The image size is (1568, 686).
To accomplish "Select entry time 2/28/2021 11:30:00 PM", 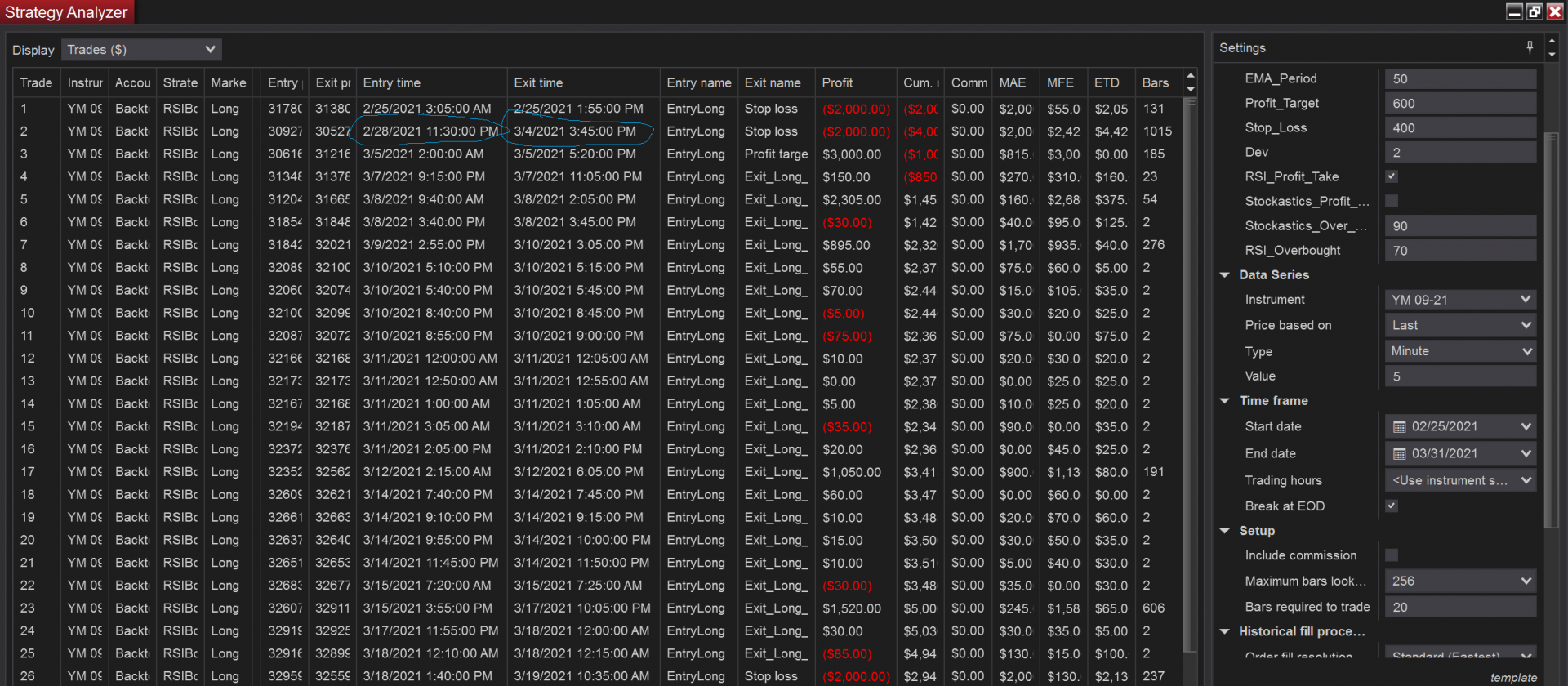I will 431,131.
